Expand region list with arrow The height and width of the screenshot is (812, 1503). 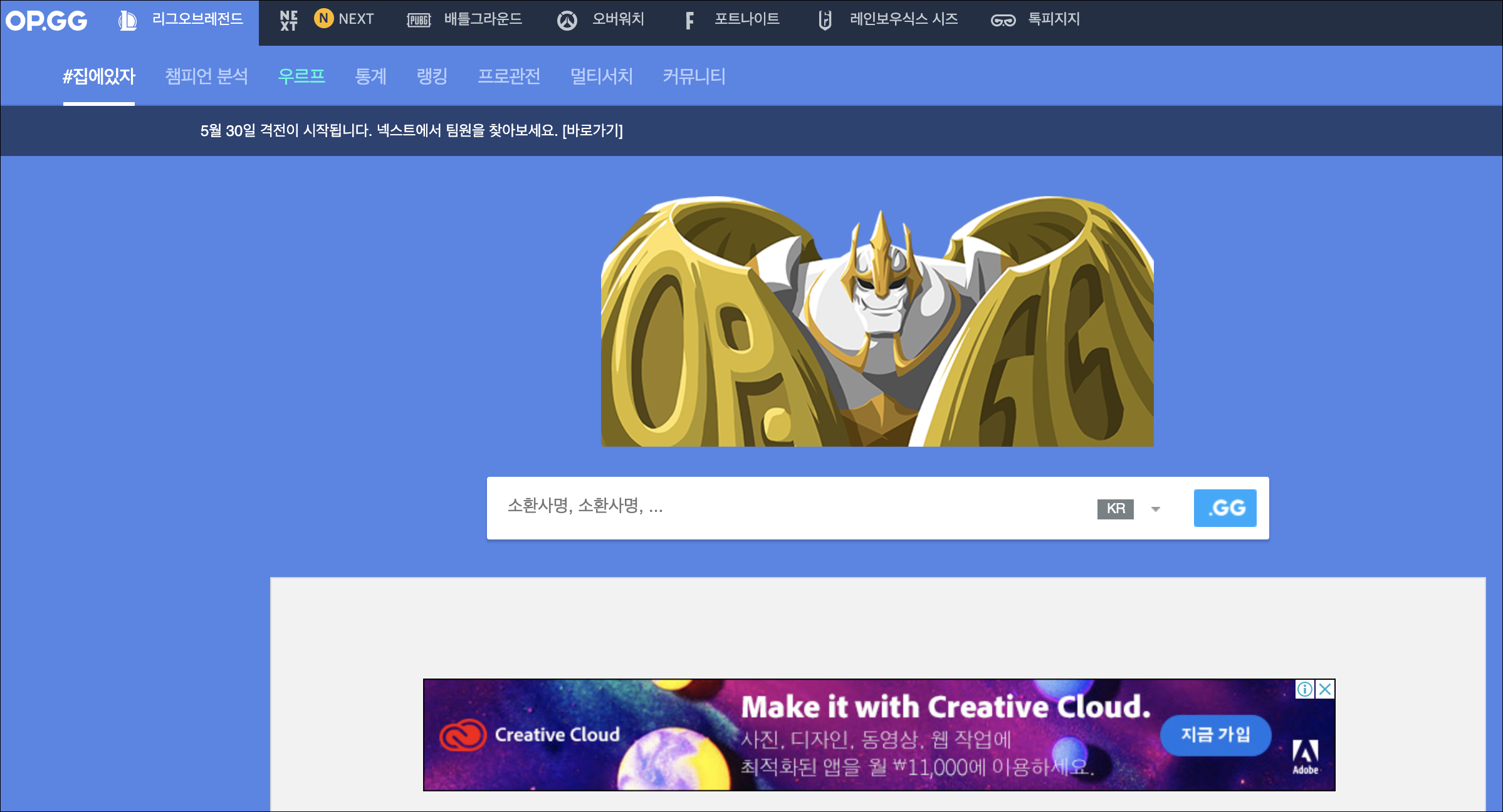tap(1156, 509)
